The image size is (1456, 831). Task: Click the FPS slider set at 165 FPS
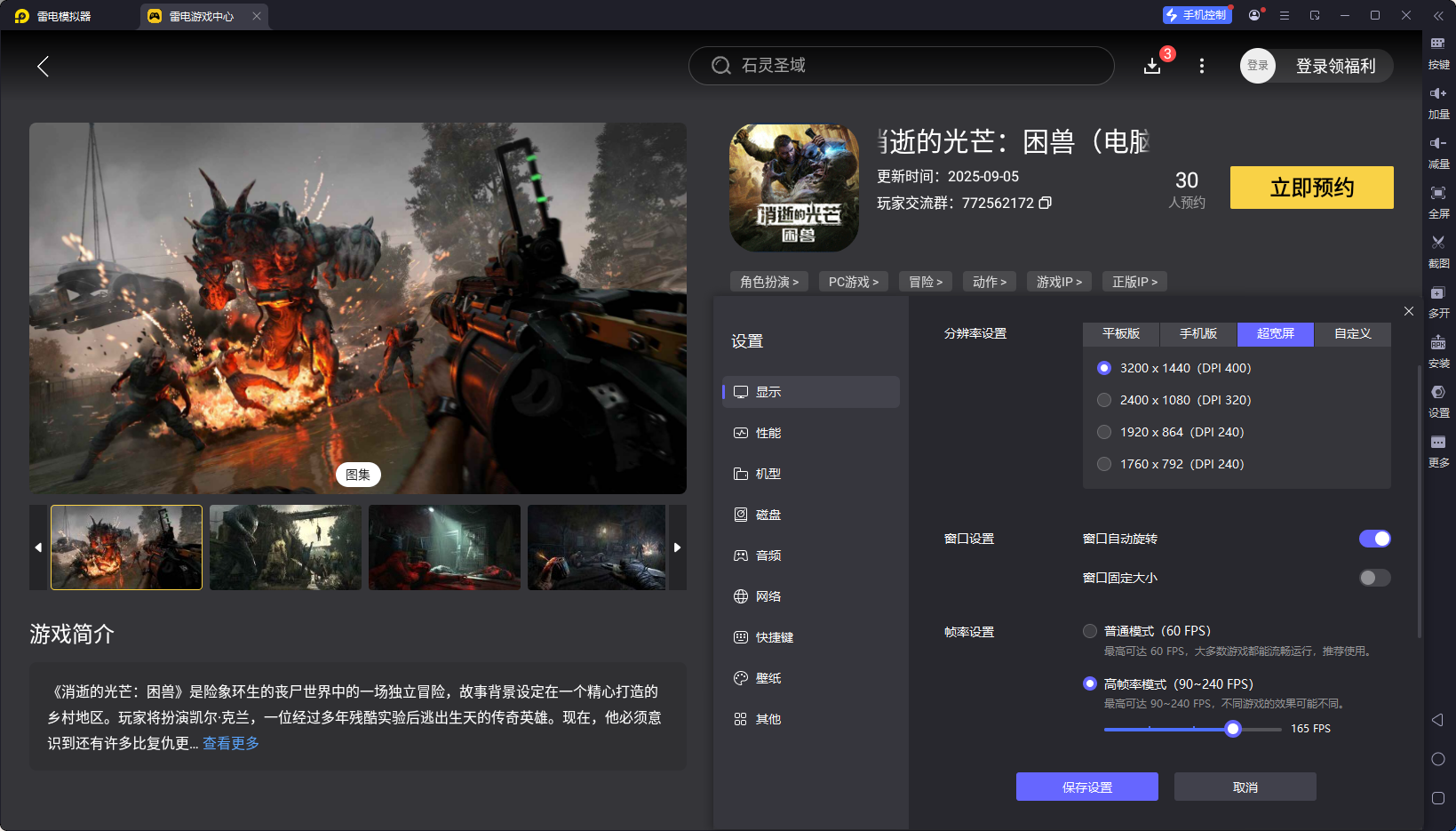point(1232,728)
